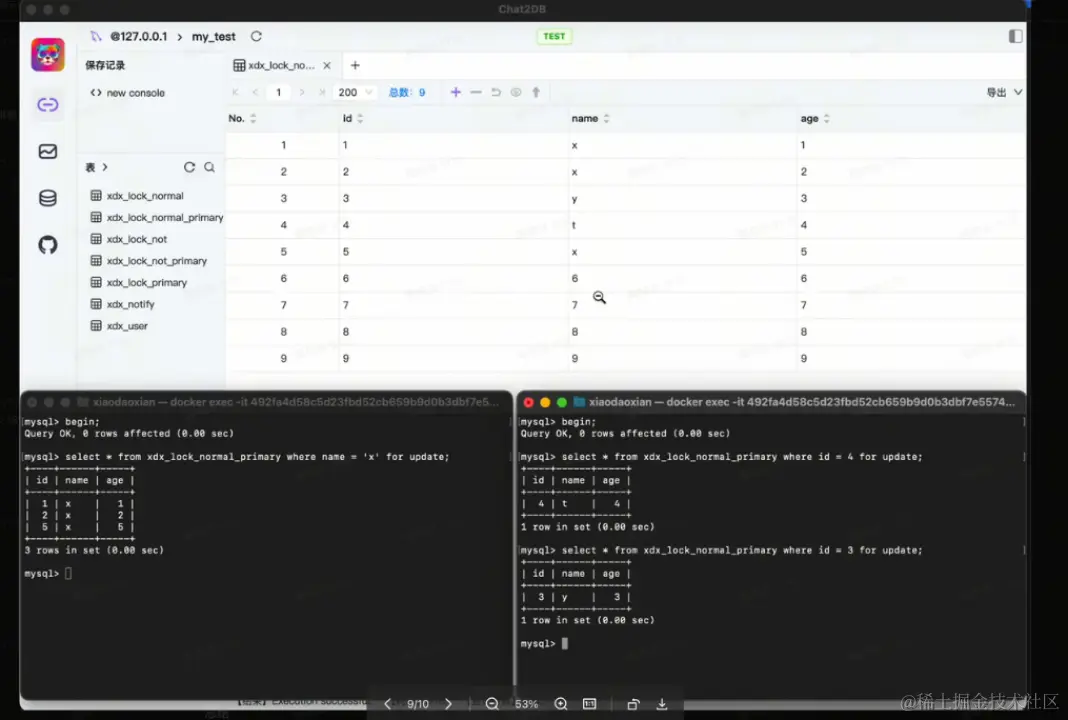1068x720 pixels.
Task: Click the page number 1 input
Action: (x=278, y=92)
